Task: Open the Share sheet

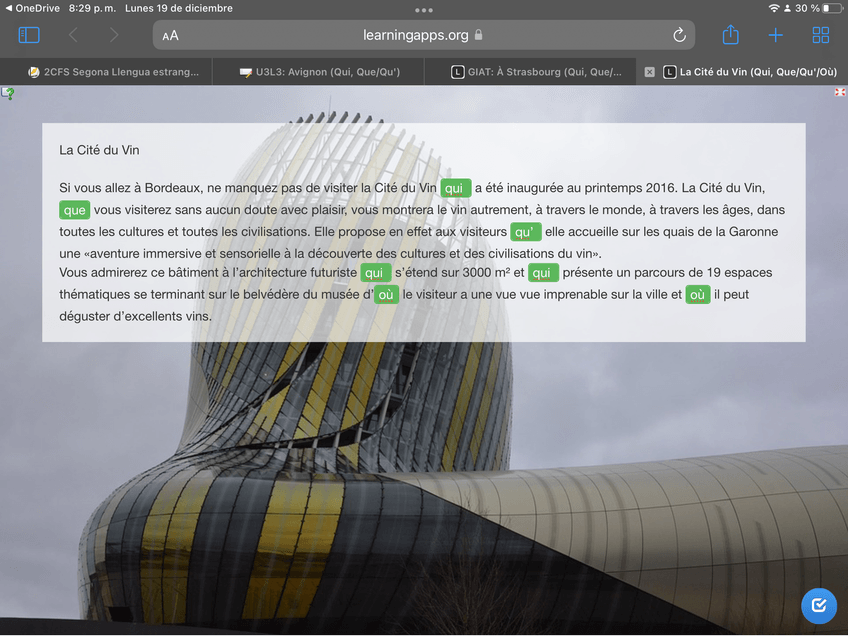Action: pos(731,35)
